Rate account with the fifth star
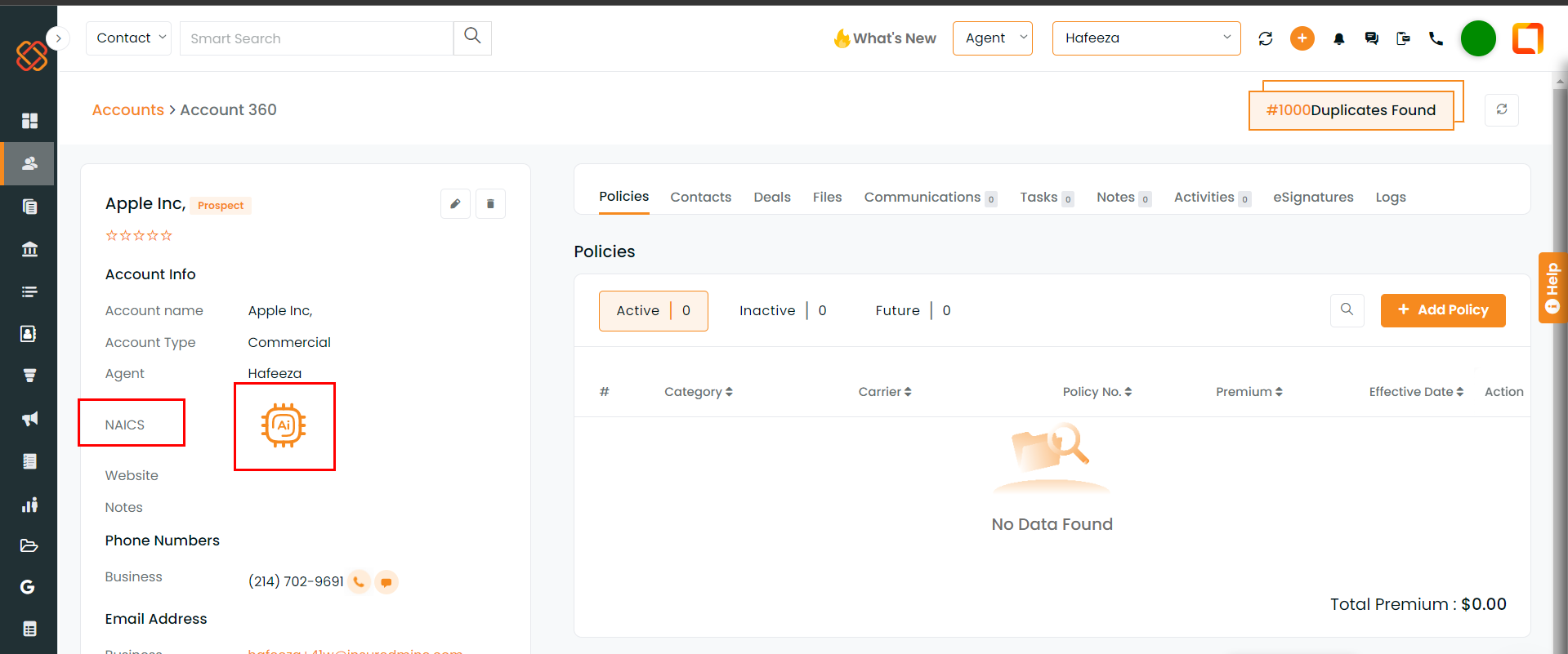The height and width of the screenshot is (654, 1568). (167, 236)
